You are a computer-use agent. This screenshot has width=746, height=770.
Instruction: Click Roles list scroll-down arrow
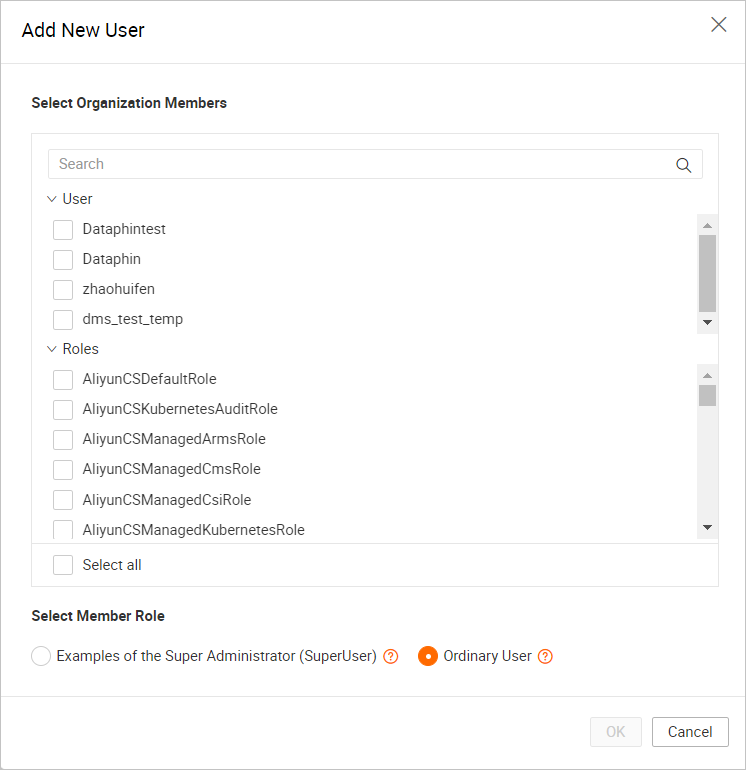click(x=707, y=527)
